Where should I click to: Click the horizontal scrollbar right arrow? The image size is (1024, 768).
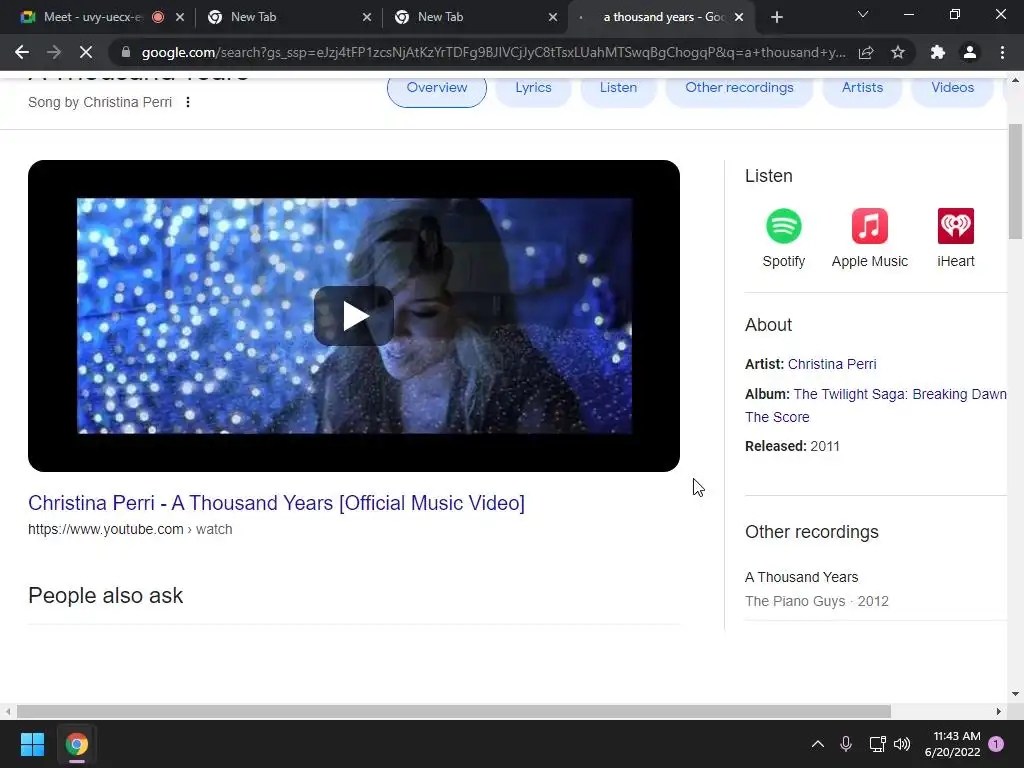click(999, 711)
